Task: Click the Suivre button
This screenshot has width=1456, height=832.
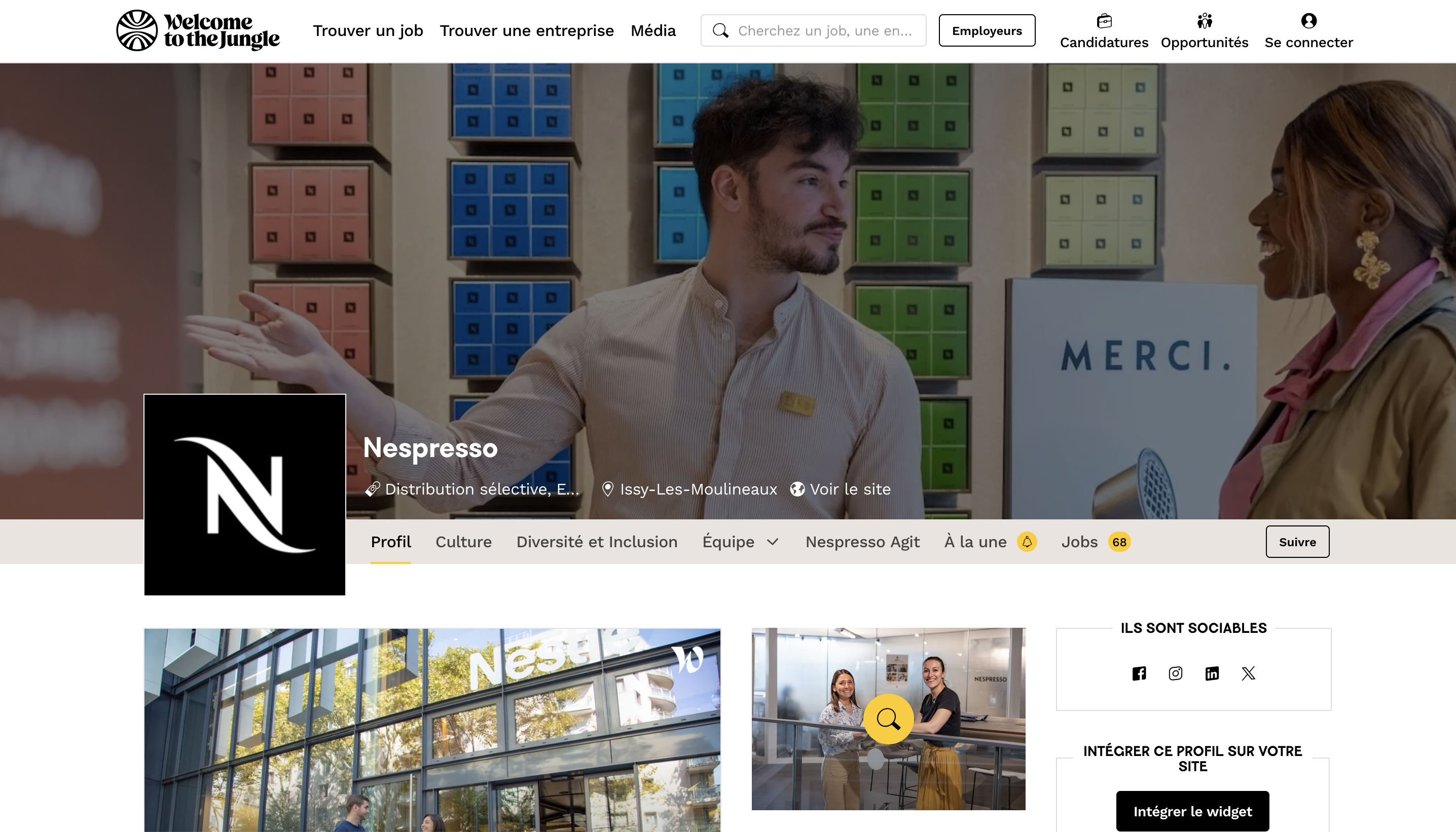Action: coord(1297,542)
